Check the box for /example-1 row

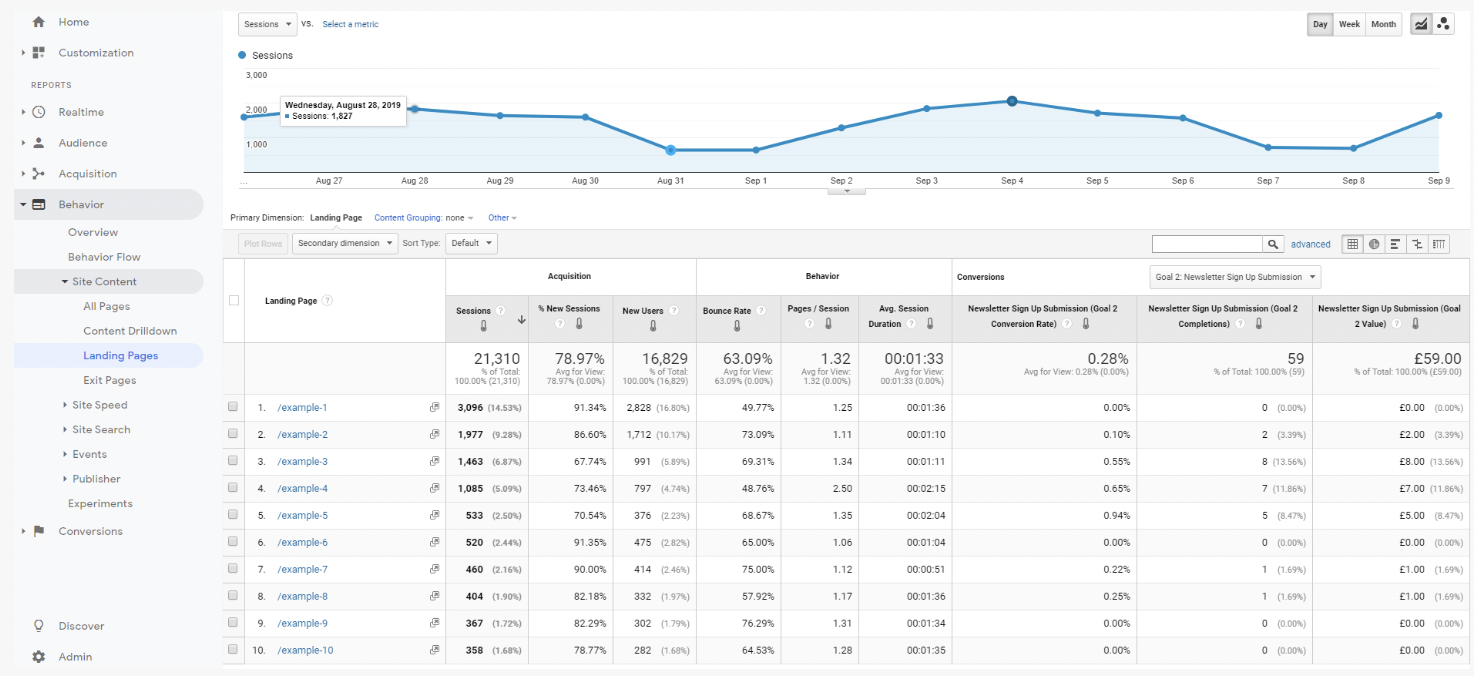tap(233, 408)
